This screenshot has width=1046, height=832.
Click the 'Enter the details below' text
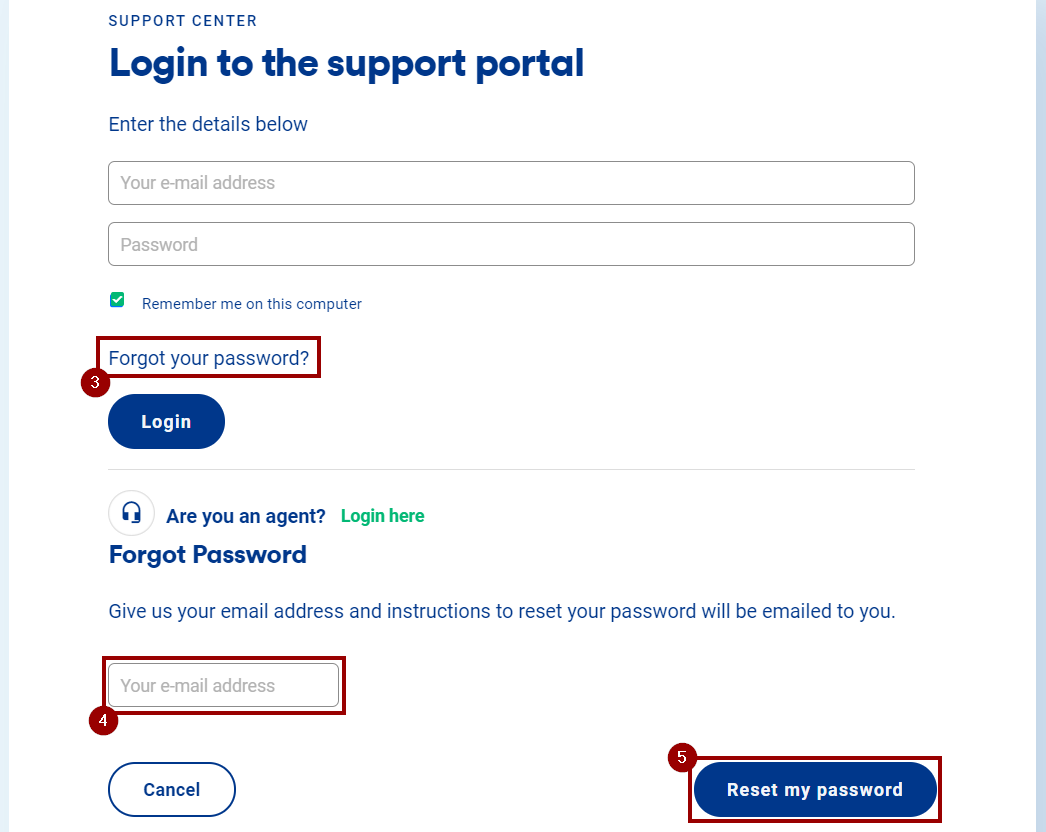(208, 124)
